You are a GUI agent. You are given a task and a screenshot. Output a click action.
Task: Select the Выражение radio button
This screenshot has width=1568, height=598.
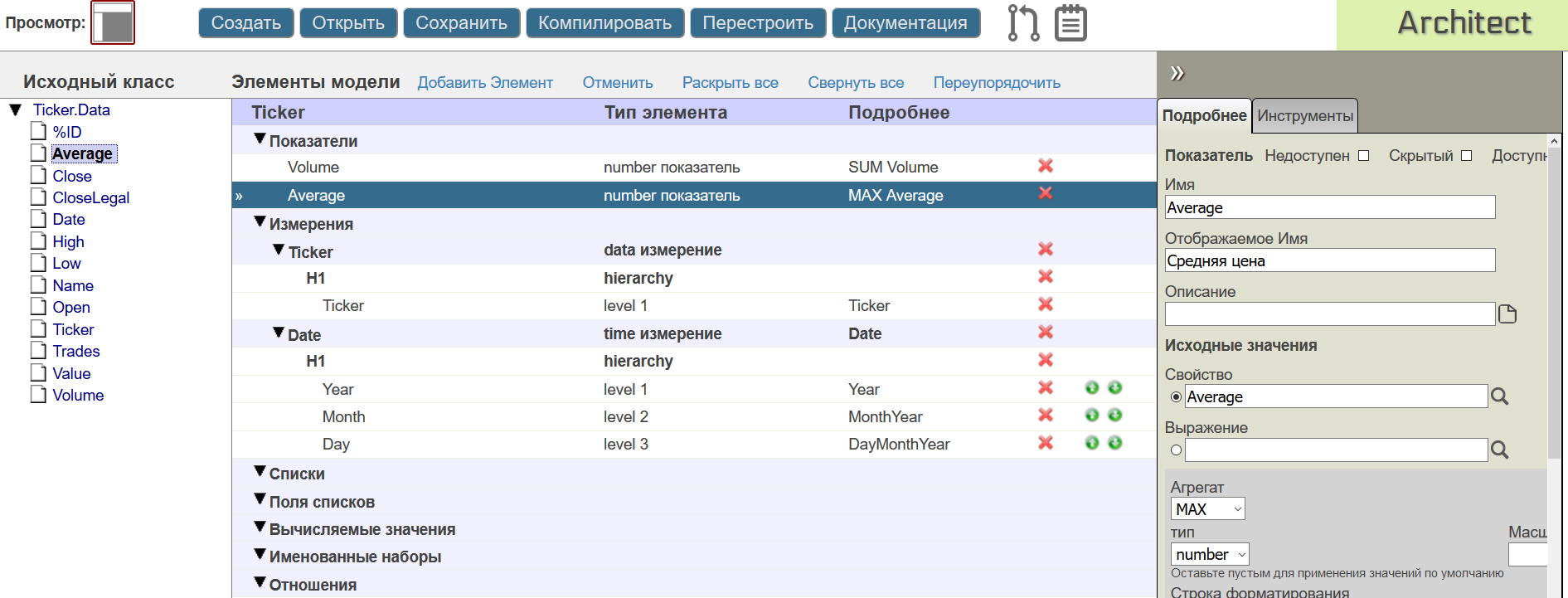click(1176, 450)
